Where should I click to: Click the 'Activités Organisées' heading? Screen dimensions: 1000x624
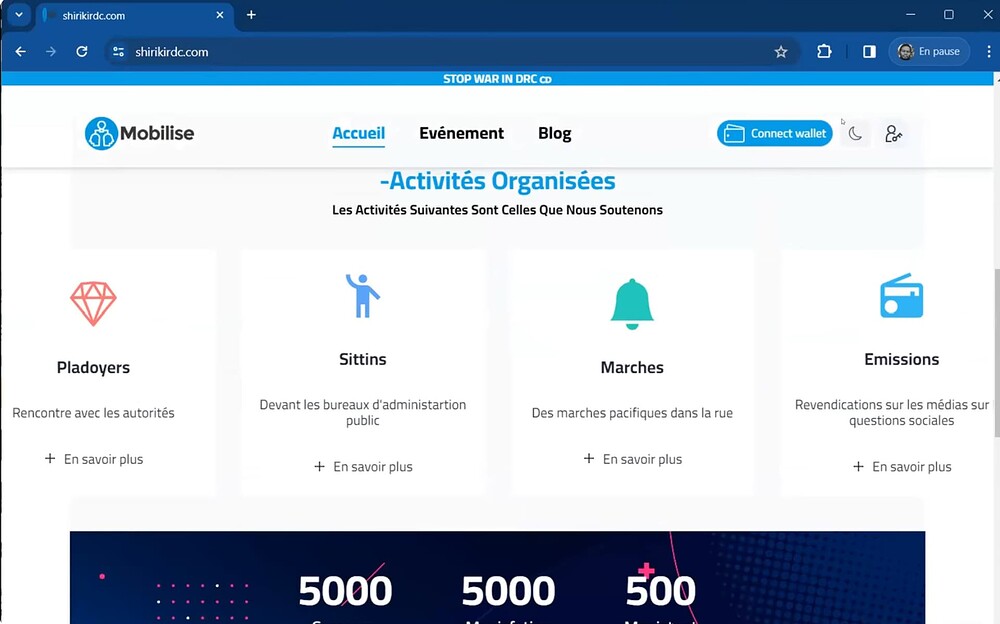(x=497, y=181)
